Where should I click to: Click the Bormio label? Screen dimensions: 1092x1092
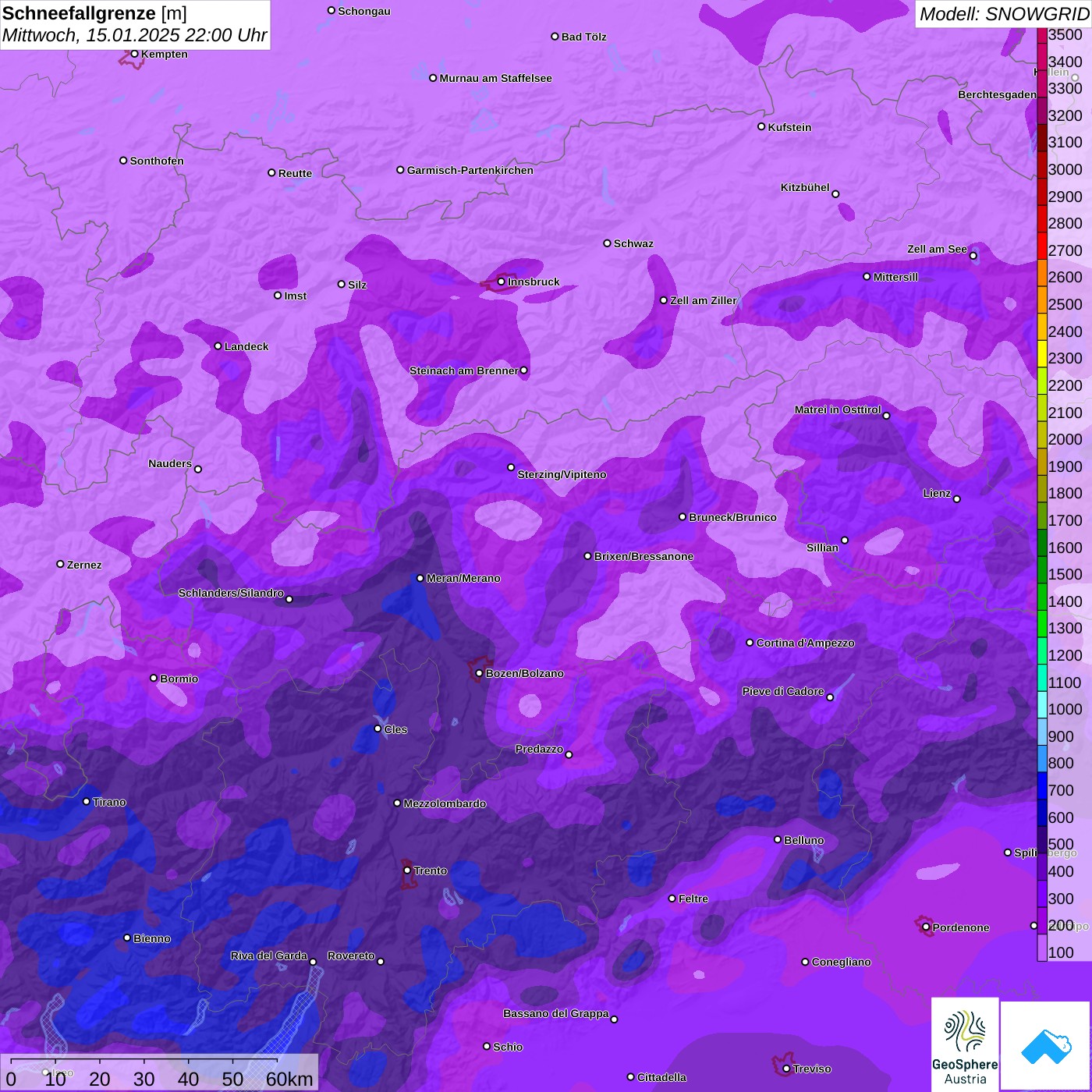[x=179, y=679]
